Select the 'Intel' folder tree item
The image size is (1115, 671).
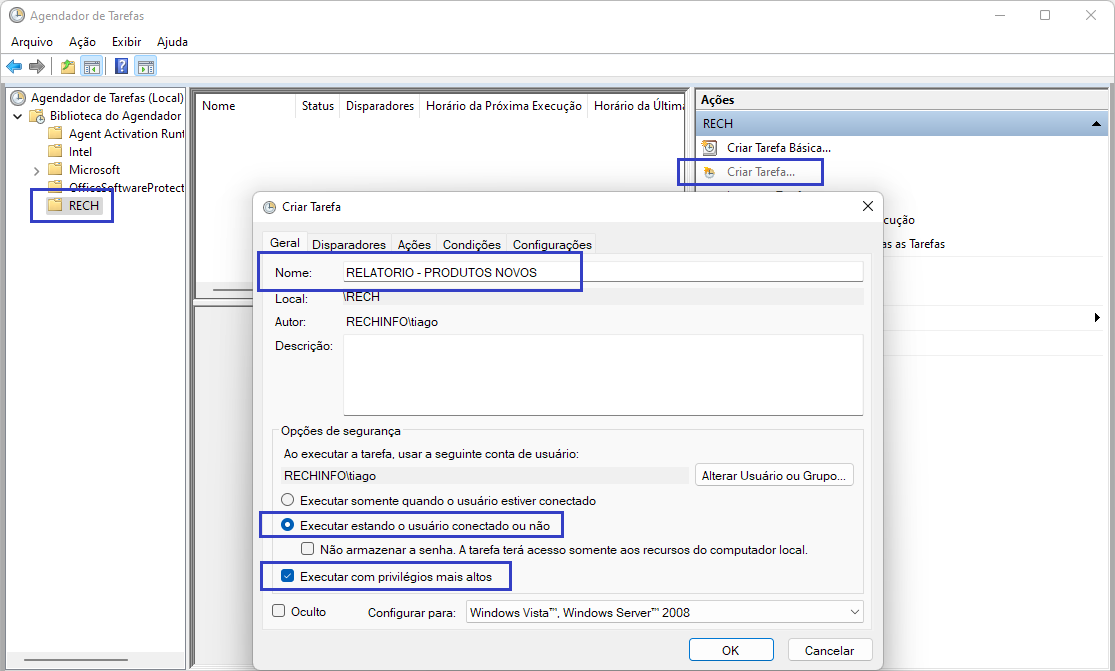pyautogui.click(x=80, y=151)
